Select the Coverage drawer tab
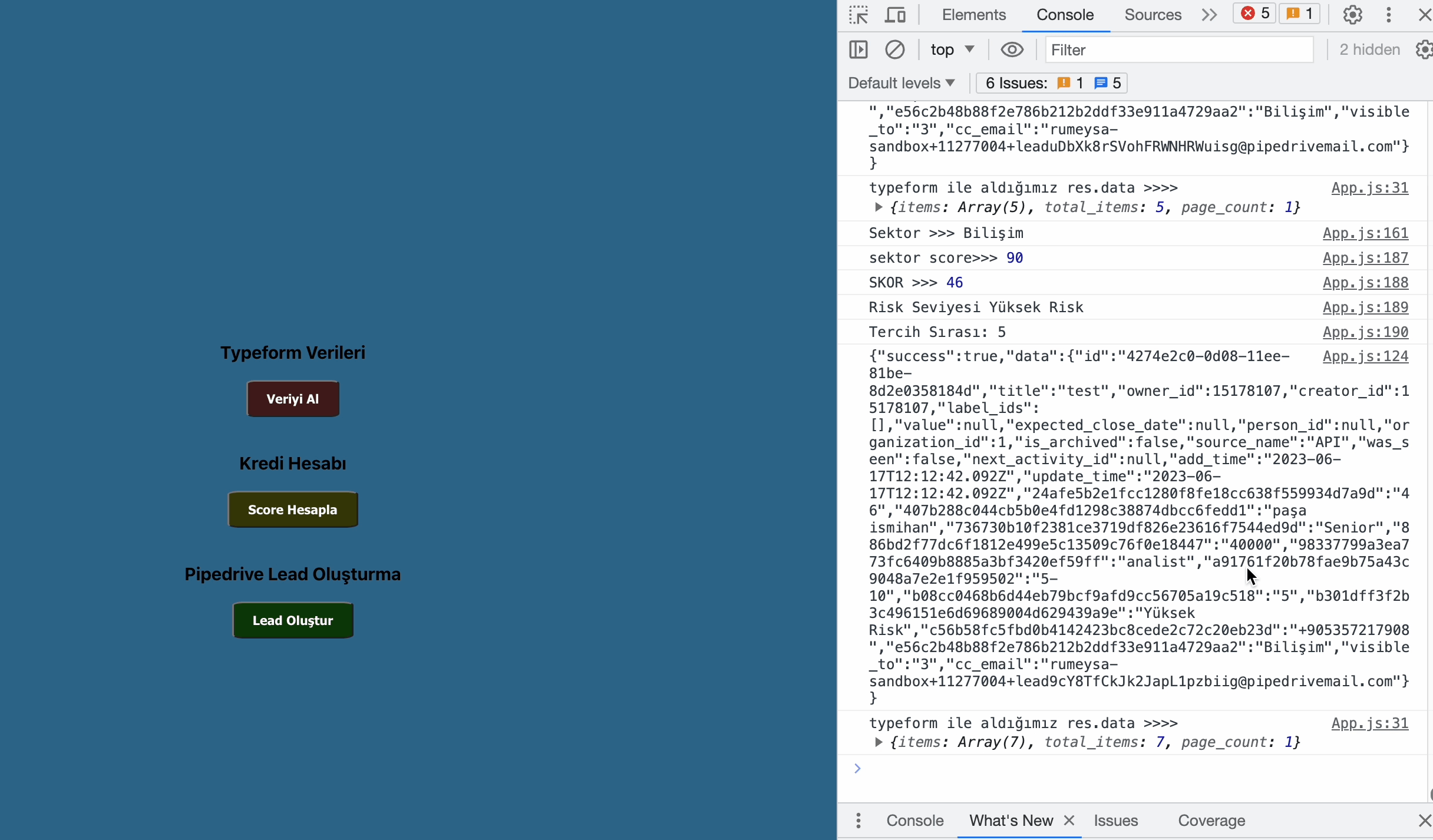 [x=1211, y=821]
